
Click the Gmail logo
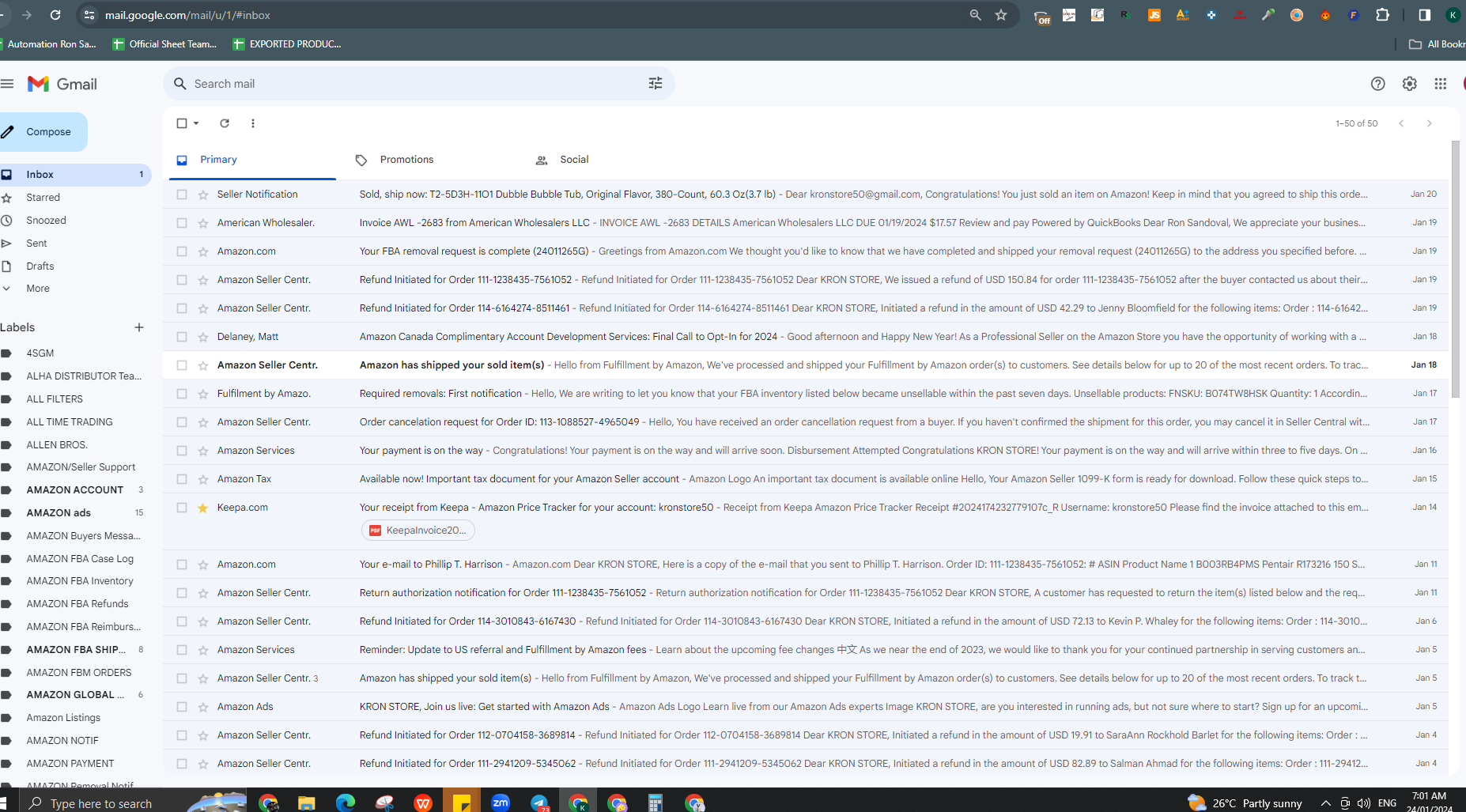(x=62, y=84)
